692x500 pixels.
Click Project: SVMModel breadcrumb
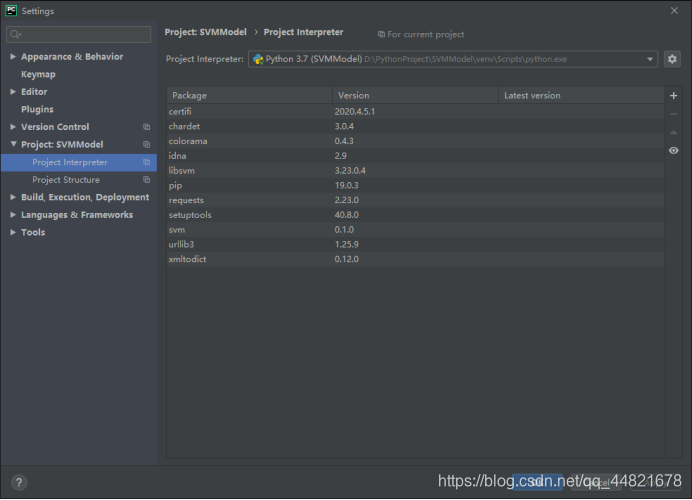206,32
